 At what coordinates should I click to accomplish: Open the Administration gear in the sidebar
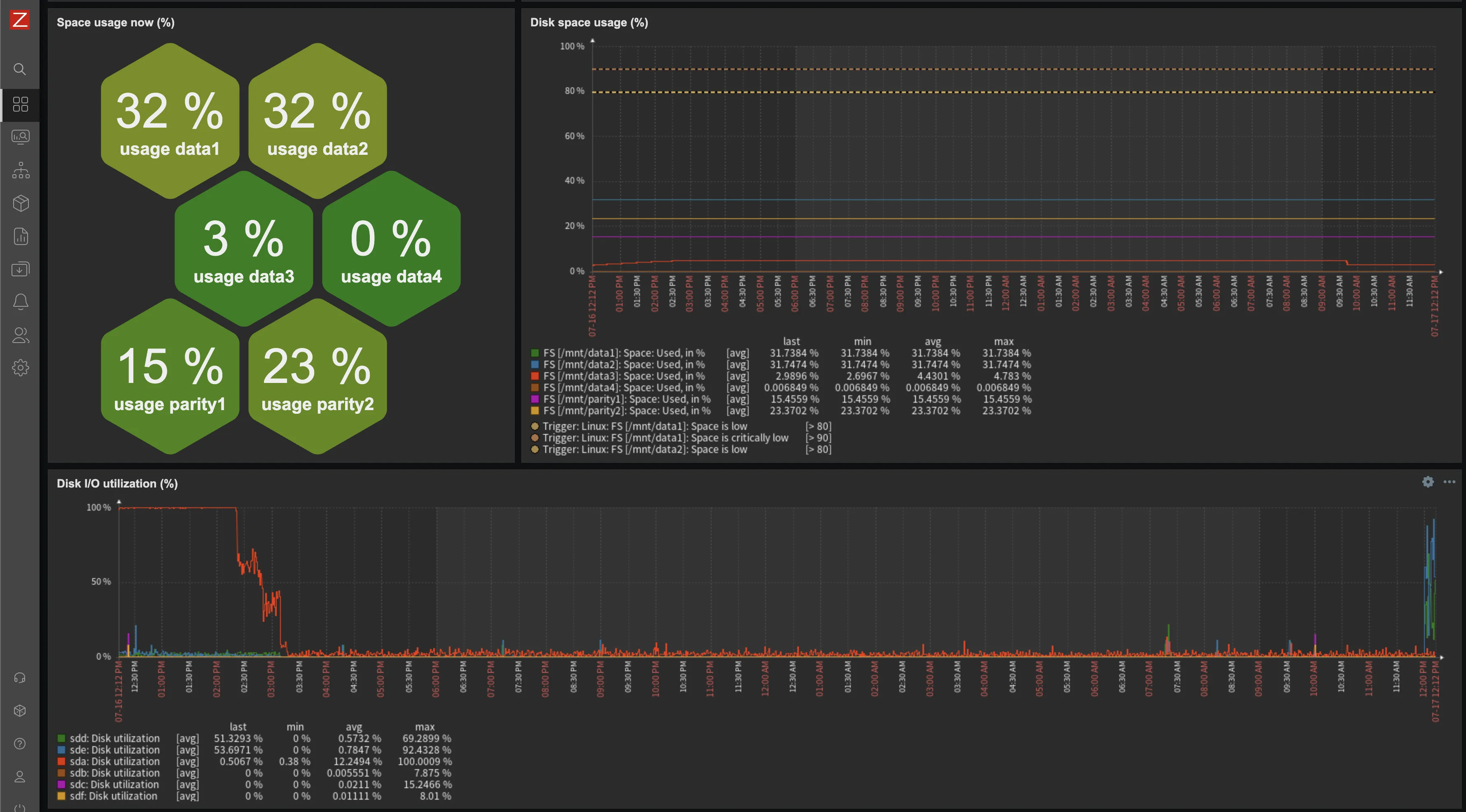[21, 368]
